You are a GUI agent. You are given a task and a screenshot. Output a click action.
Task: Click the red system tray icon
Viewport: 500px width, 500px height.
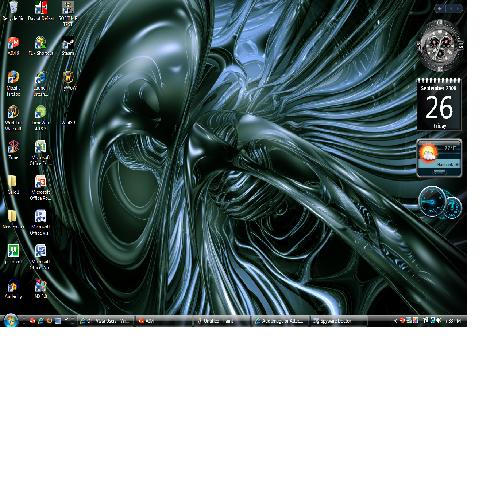click(402, 321)
